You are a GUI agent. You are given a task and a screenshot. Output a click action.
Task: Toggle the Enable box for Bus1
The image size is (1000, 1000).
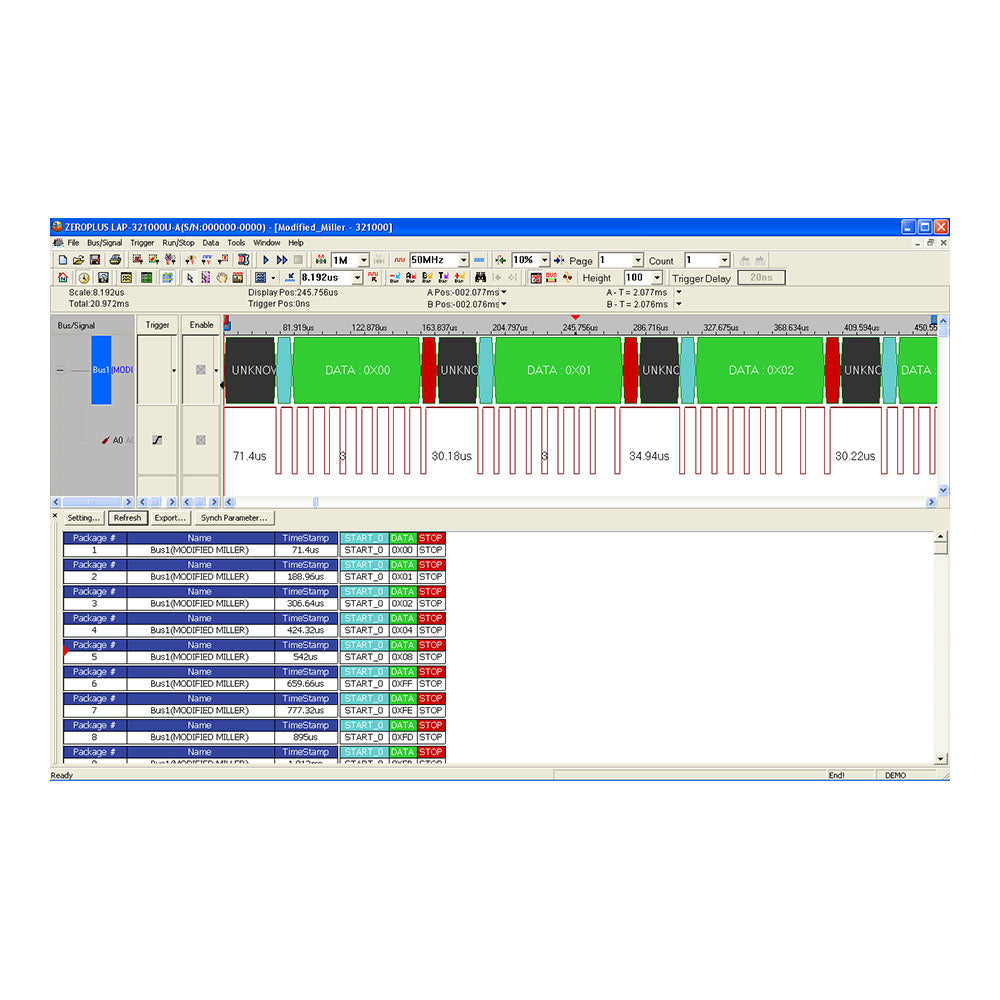pos(200,370)
